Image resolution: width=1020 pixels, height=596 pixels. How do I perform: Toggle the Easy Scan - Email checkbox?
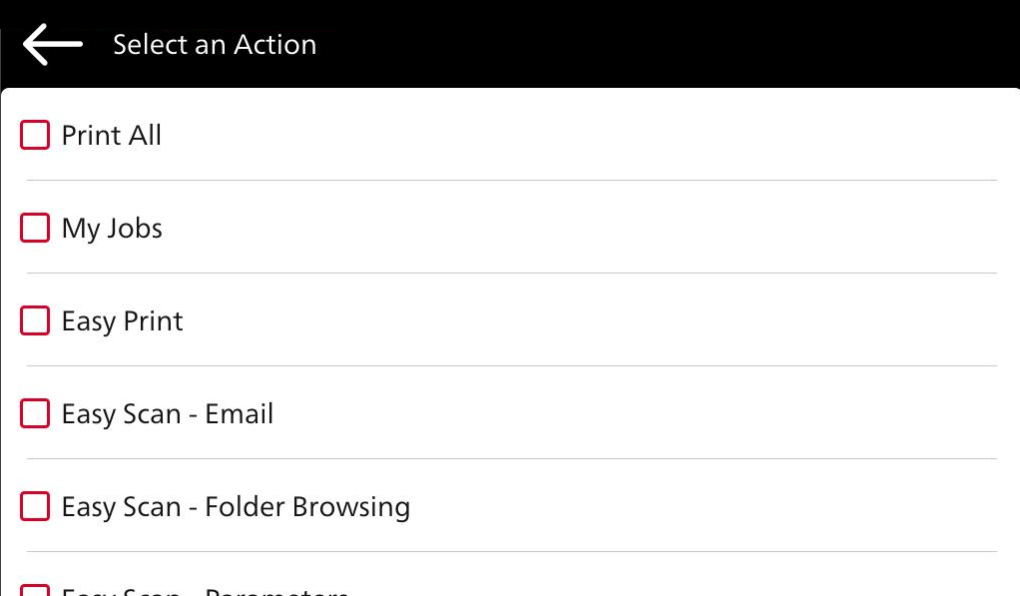point(35,414)
